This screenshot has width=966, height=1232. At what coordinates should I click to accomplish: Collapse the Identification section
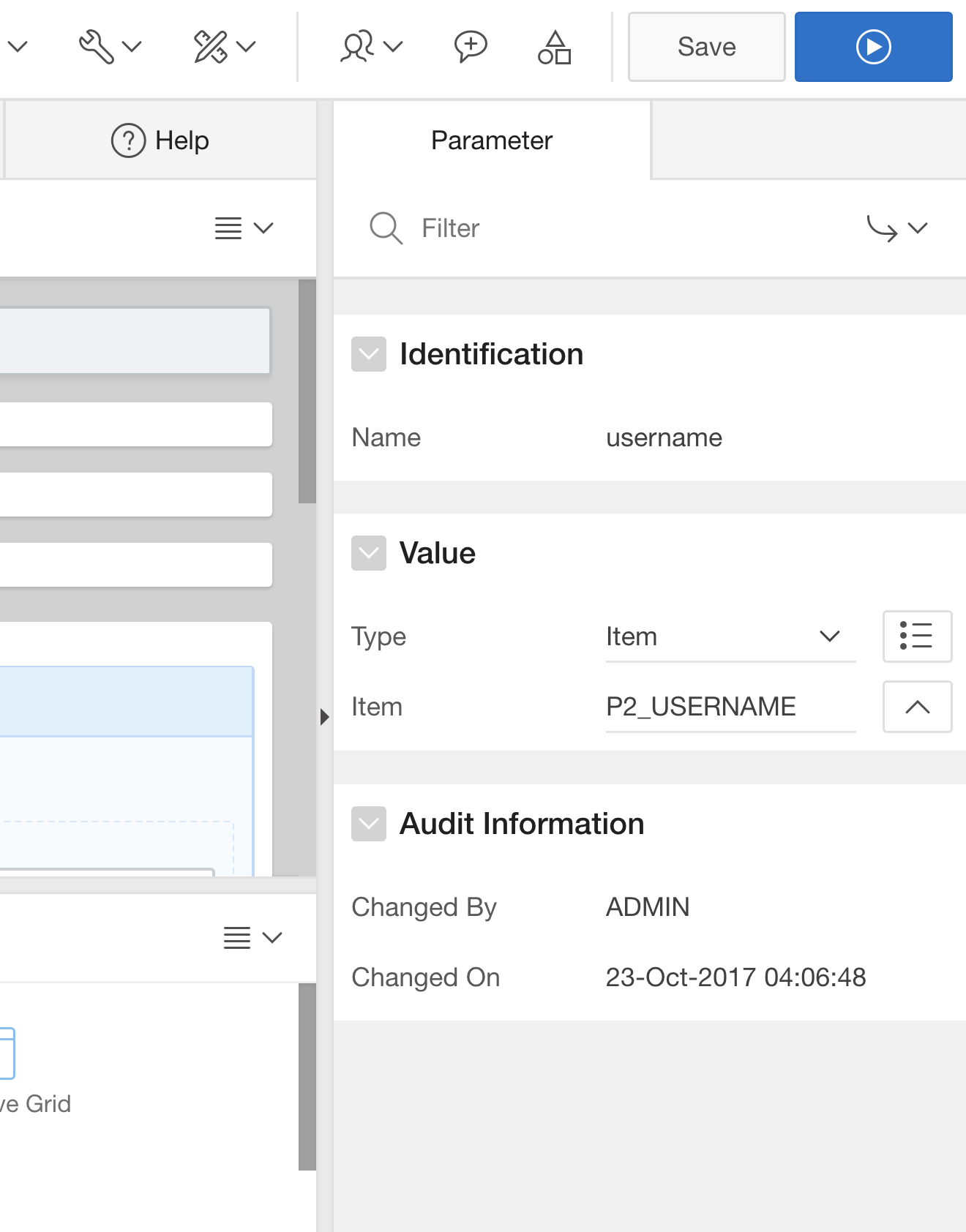369,354
